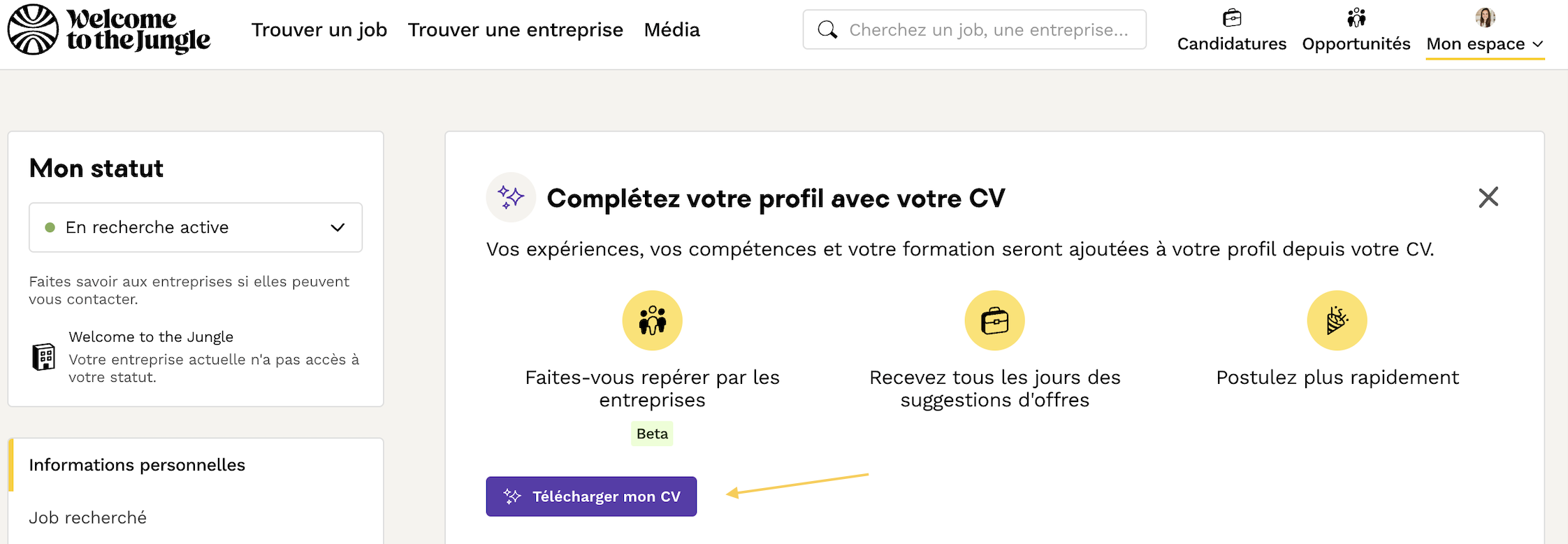Click the Welcome to the Jungle logo
Screen dimensions: 1568x544
tap(109, 30)
